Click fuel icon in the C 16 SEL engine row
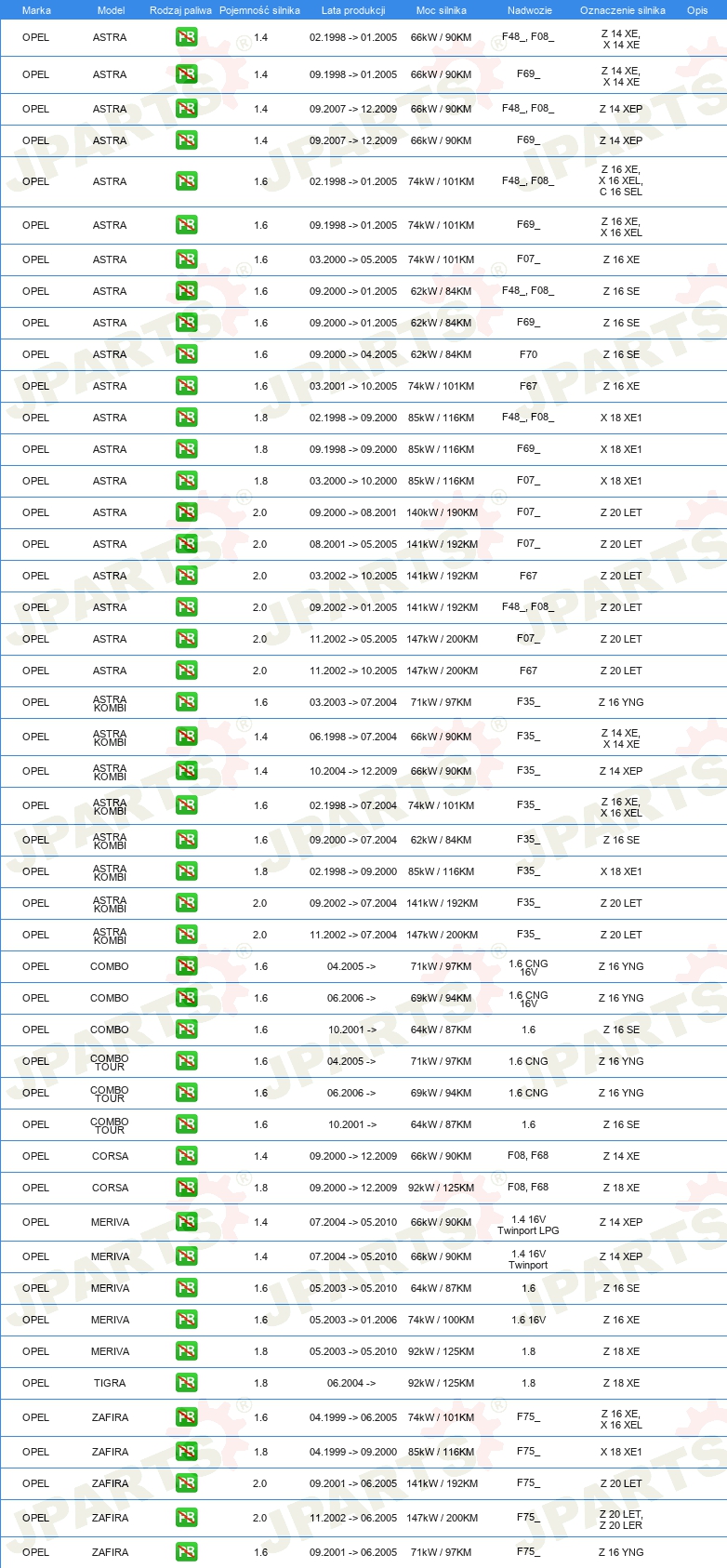Viewport: 727px width, 1568px height. click(186, 181)
